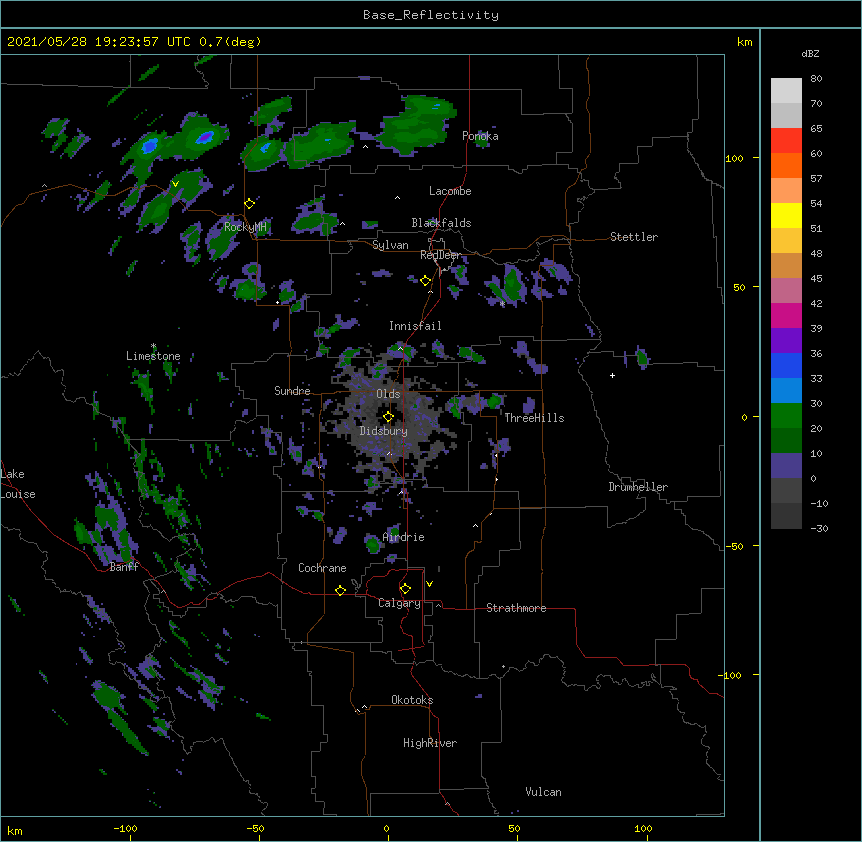This screenshot has width=862, height=842.
Task: Click the yellow diamond marker south of RedDeer
Action: click(425, 281)
